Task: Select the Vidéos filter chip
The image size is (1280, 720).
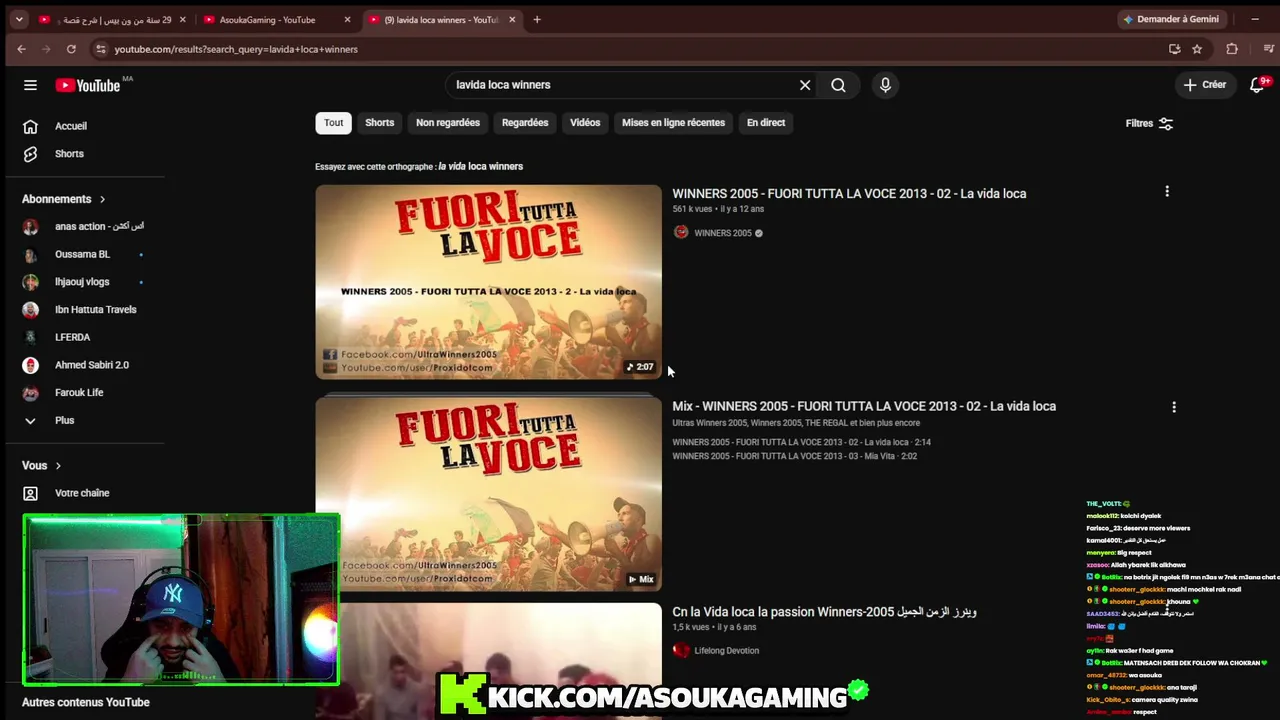Action: [585, 123]
